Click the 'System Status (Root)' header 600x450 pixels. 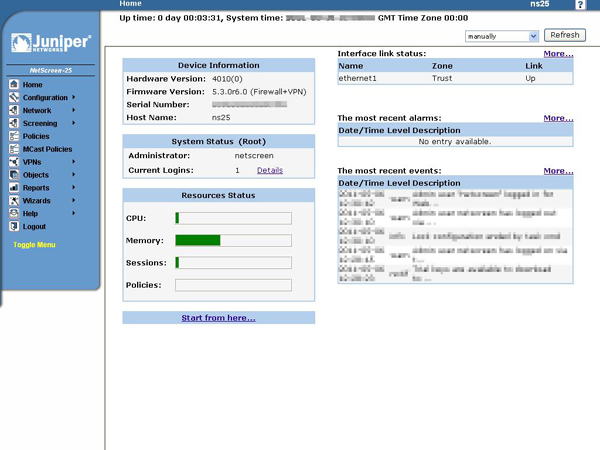click(218, 142)
